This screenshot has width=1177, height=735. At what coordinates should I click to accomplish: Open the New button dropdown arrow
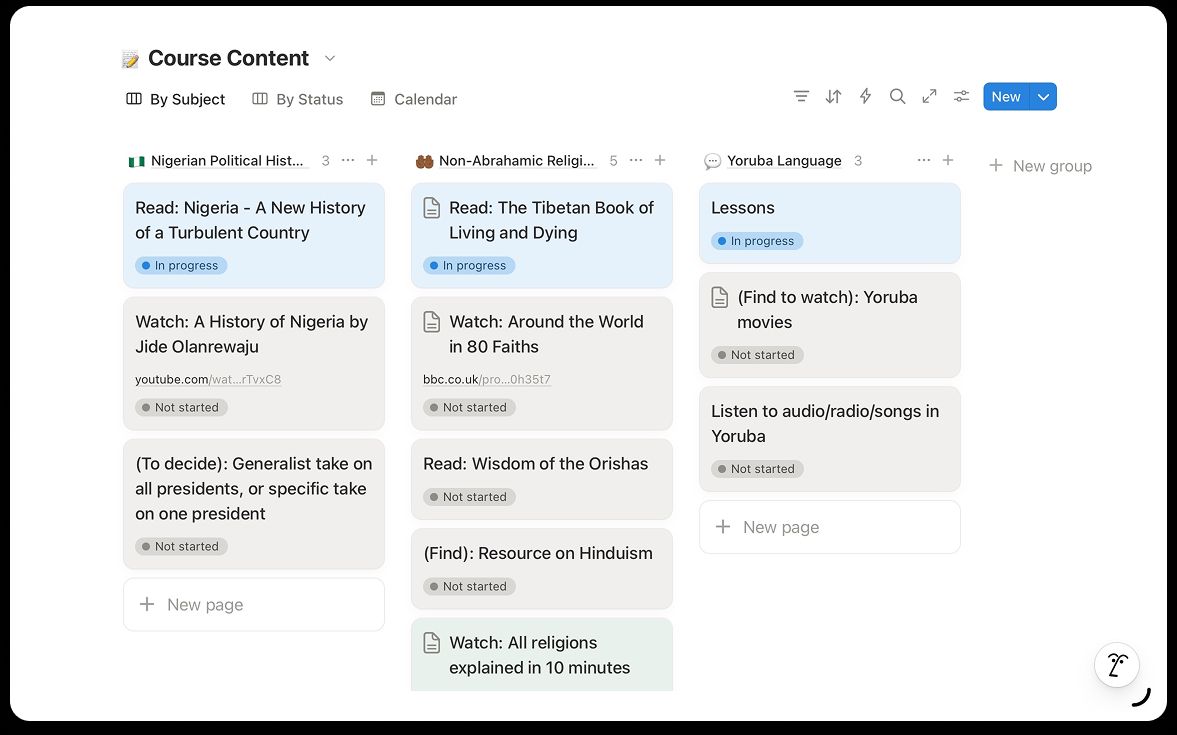pos(1043,96)
